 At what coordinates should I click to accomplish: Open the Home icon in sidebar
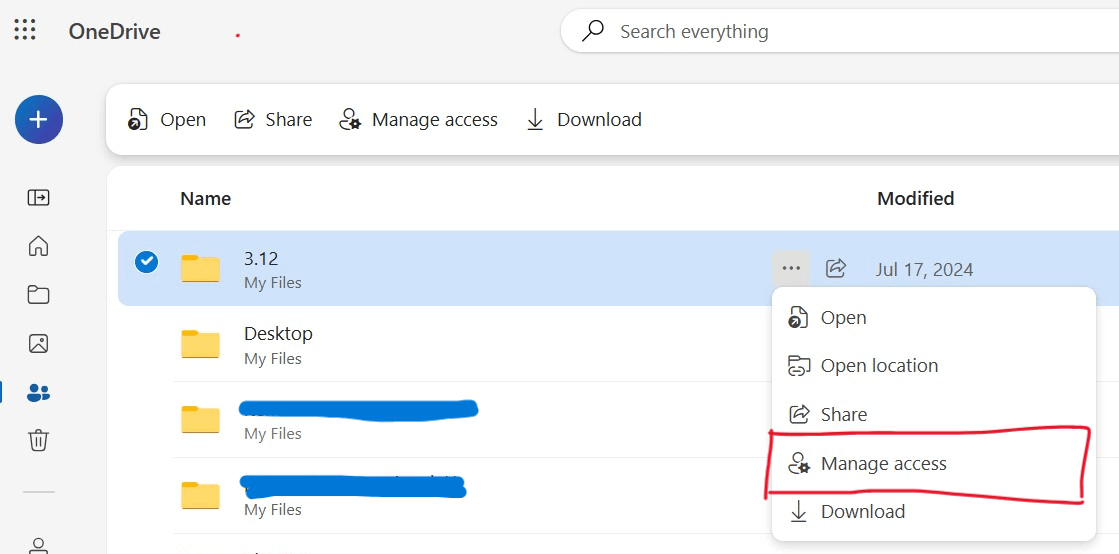click(x=38, y=246)
